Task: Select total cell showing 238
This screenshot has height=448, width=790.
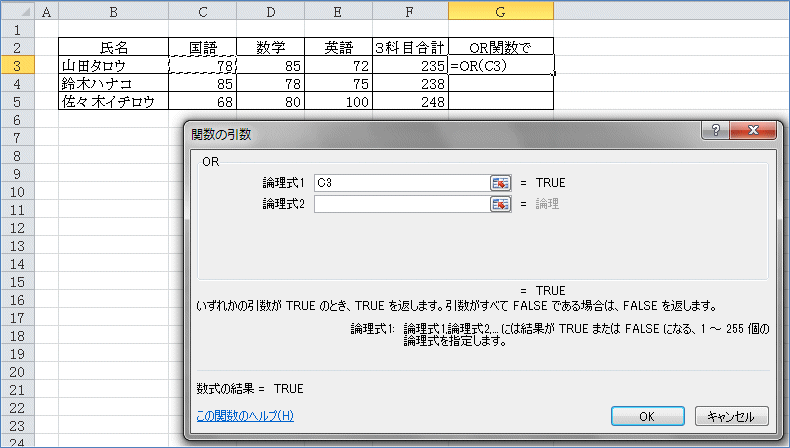Action: click(x=410, y=84)
